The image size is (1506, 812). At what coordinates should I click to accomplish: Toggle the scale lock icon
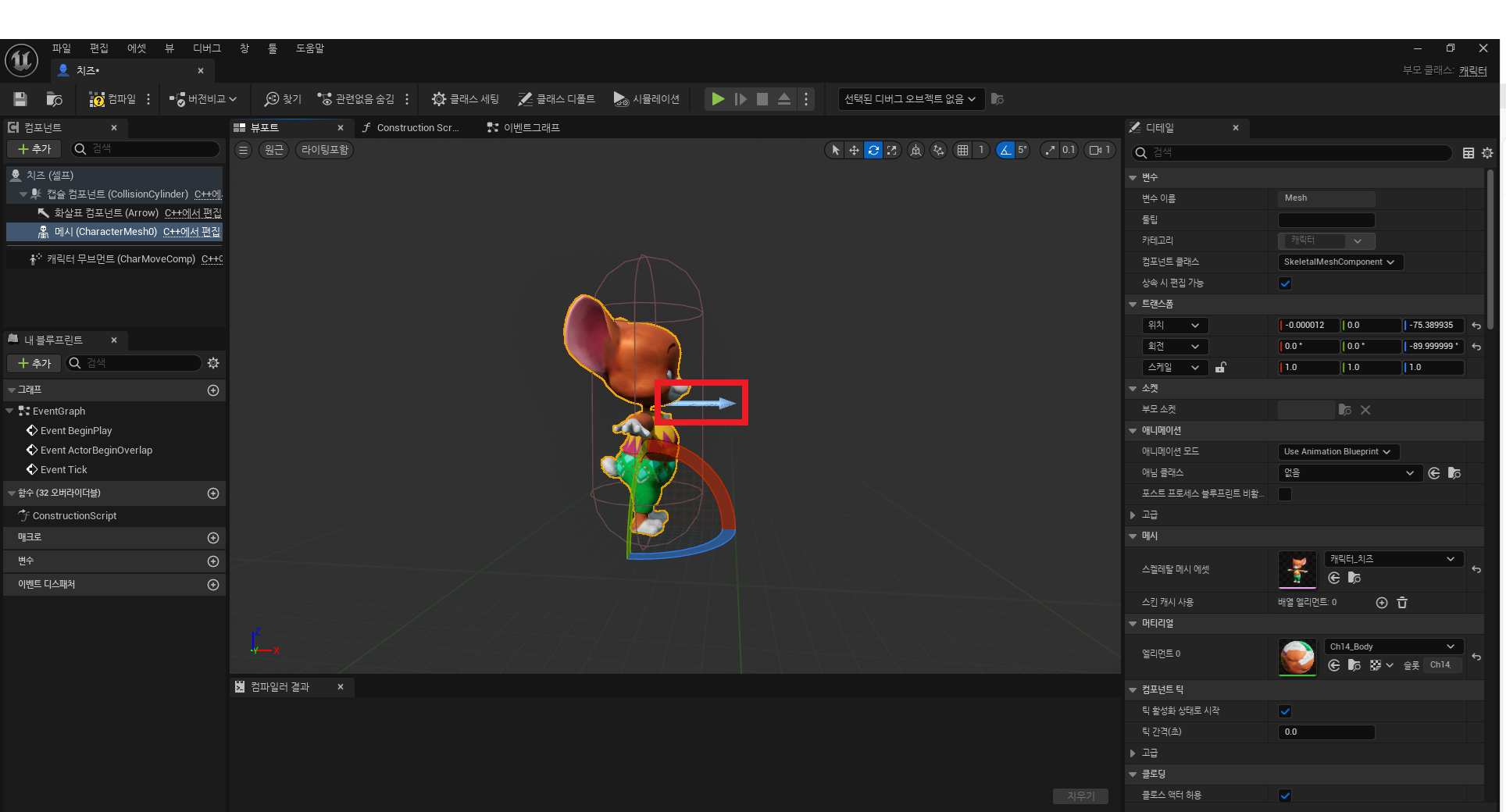click(1221, 368)
